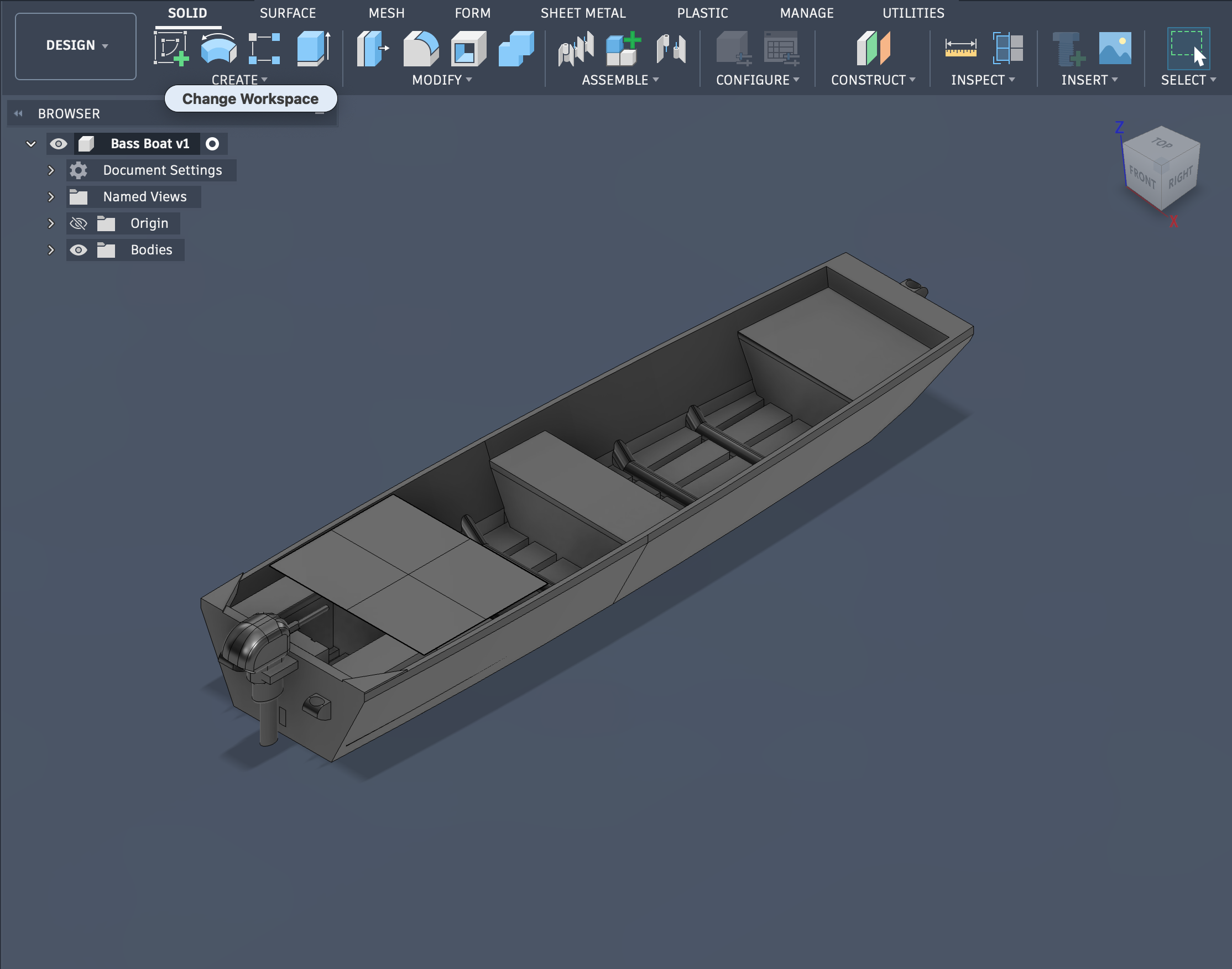Open the DESIGN workspace button
The width and height of the screenshot is (1232, 969).
coord(75,45)
